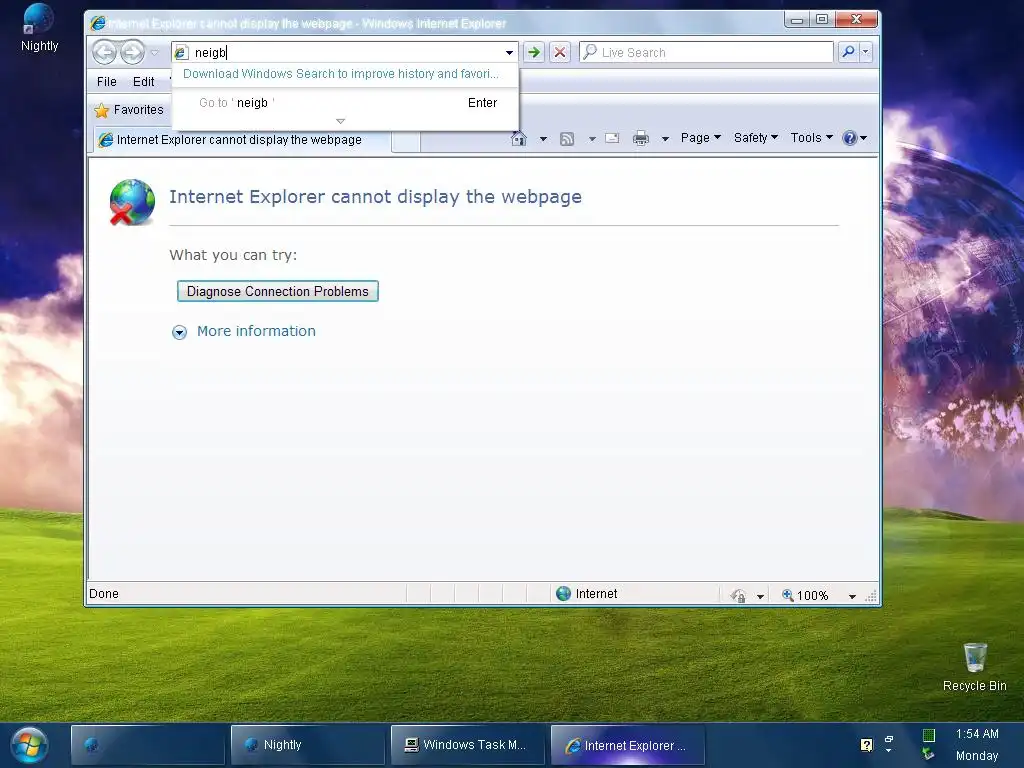Click the Download Windows Search suggestion link
Image resolution: width=1024 pixels, height=768 pixels.
(340, 74)
